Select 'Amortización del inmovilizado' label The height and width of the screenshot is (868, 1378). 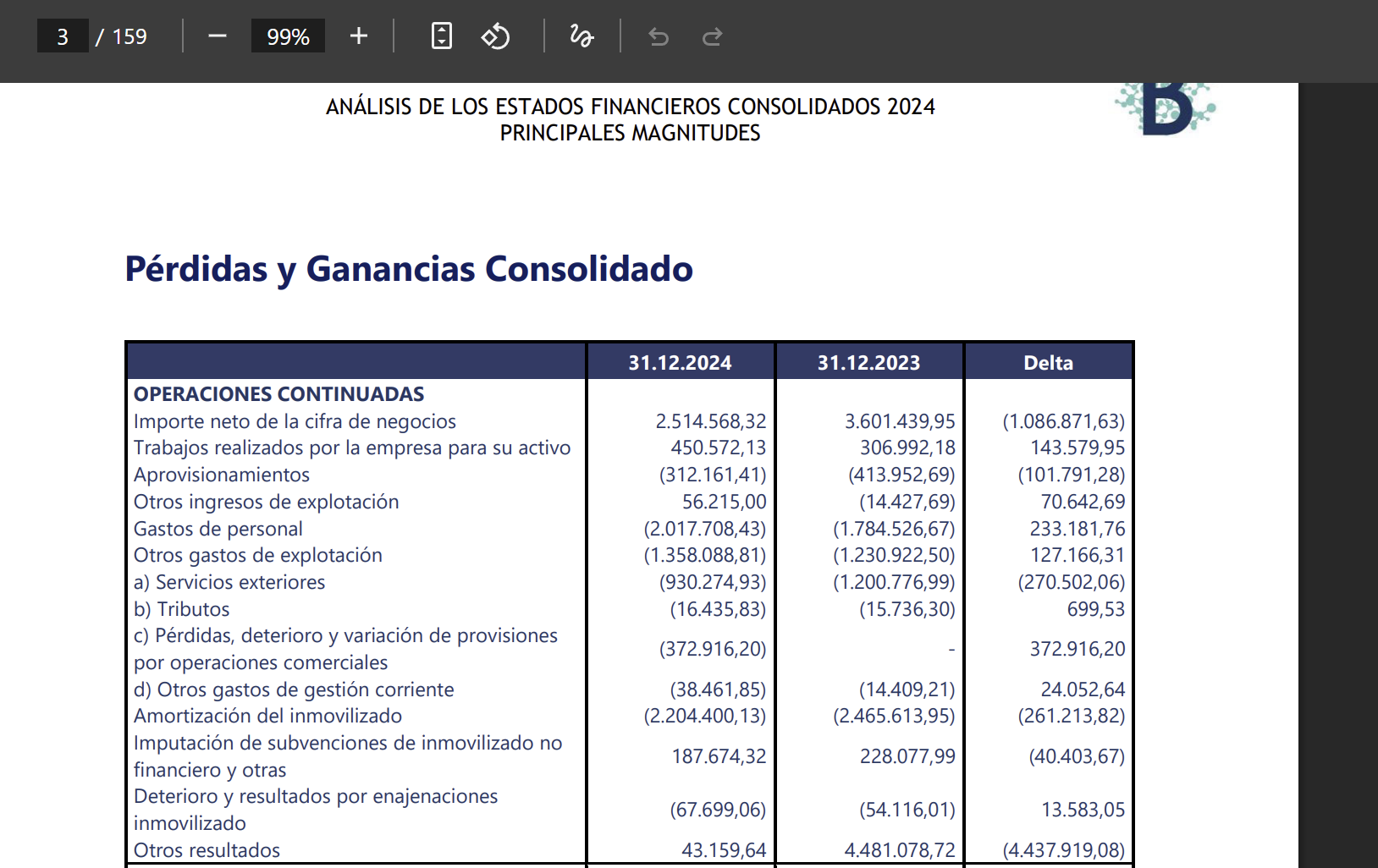[x=267, y=716]
